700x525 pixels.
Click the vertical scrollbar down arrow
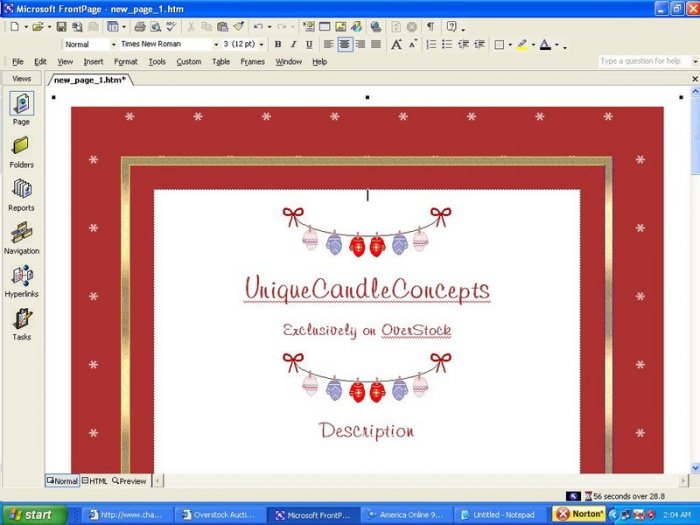tap(695, 468)
